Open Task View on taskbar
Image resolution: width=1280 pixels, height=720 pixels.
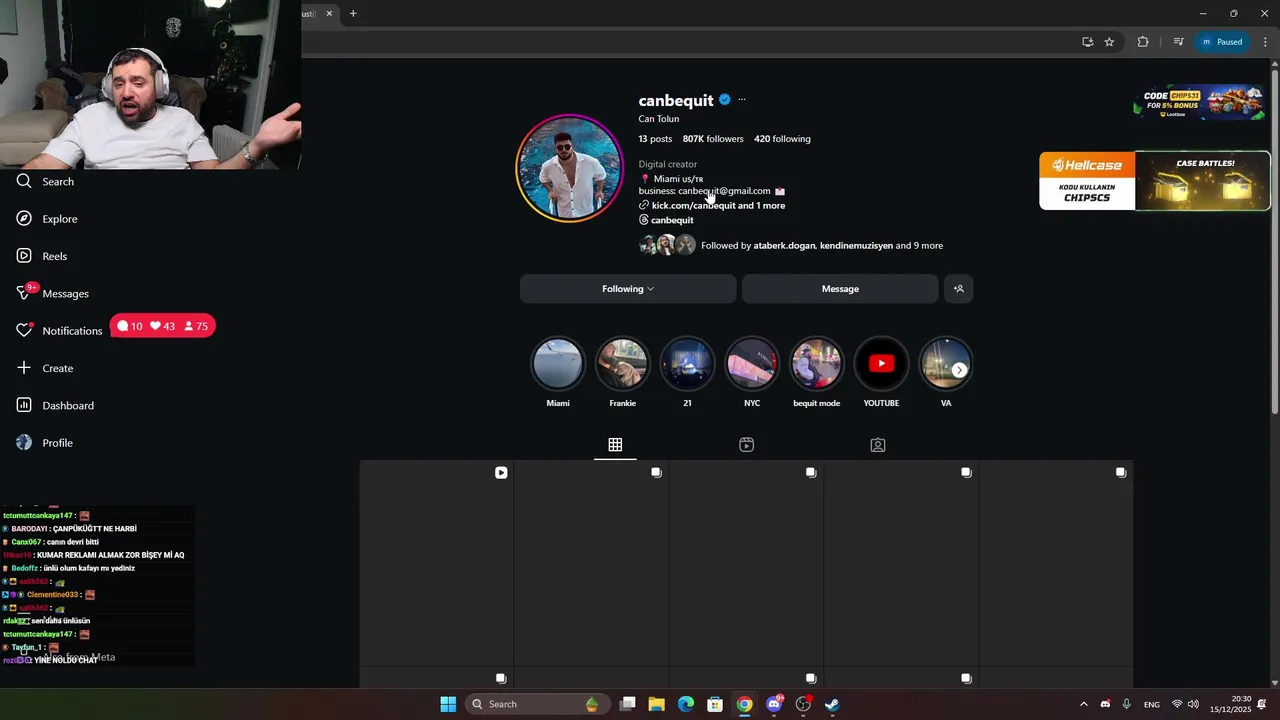pos(627,704)
